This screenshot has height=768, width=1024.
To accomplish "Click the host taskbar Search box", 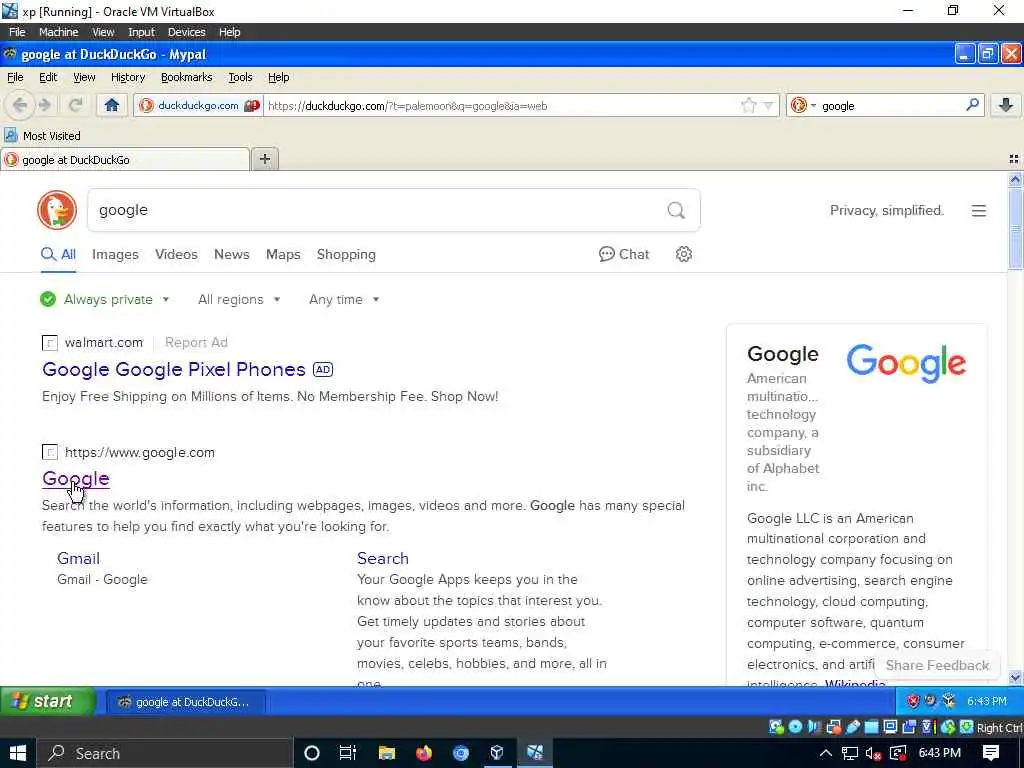I will pos(163,753).
